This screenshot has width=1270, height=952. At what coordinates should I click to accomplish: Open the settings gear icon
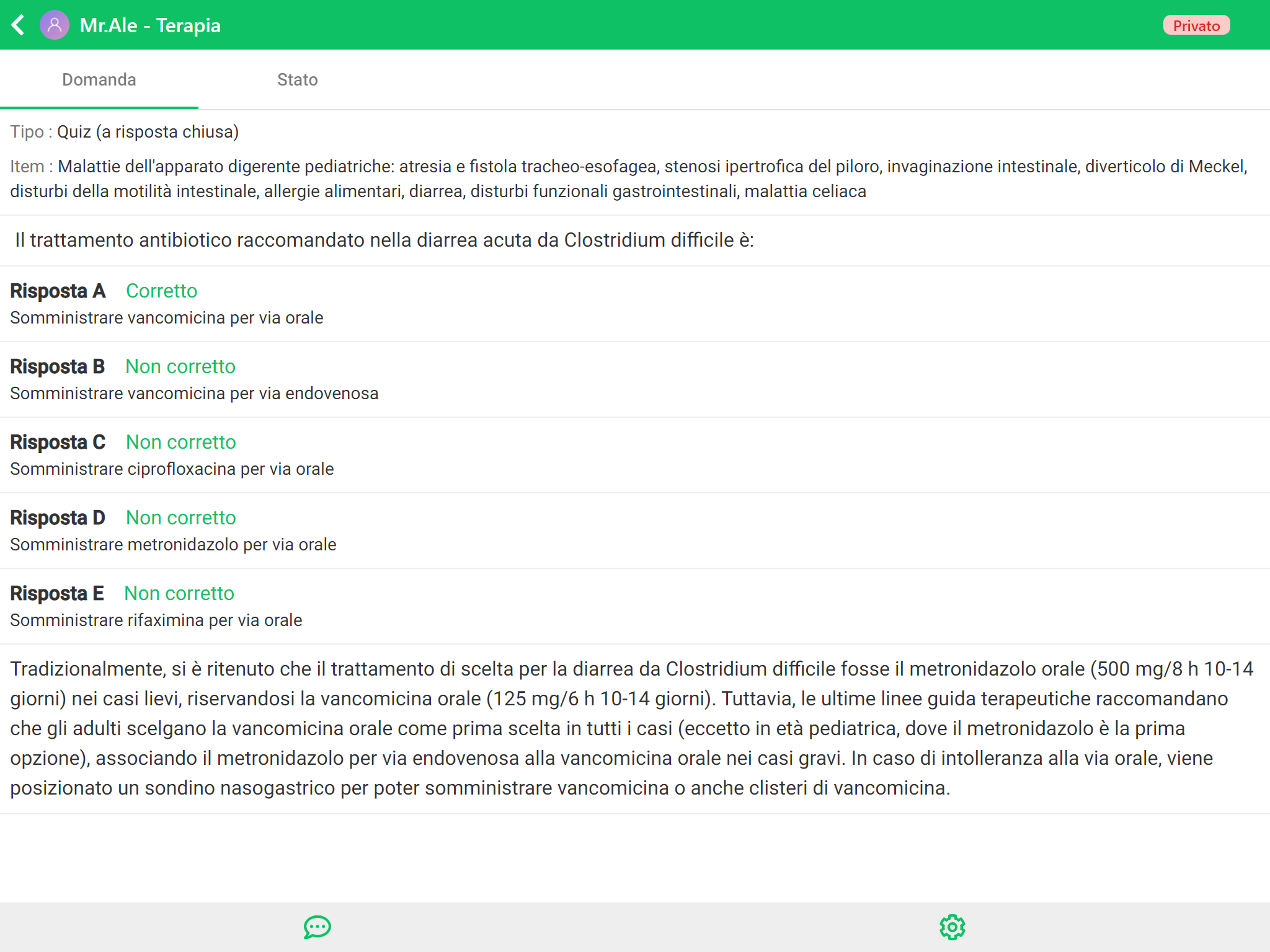952,927
